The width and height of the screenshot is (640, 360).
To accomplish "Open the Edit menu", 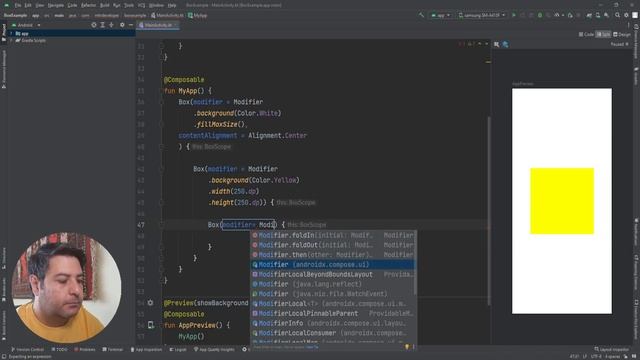I will pos(28,5).
